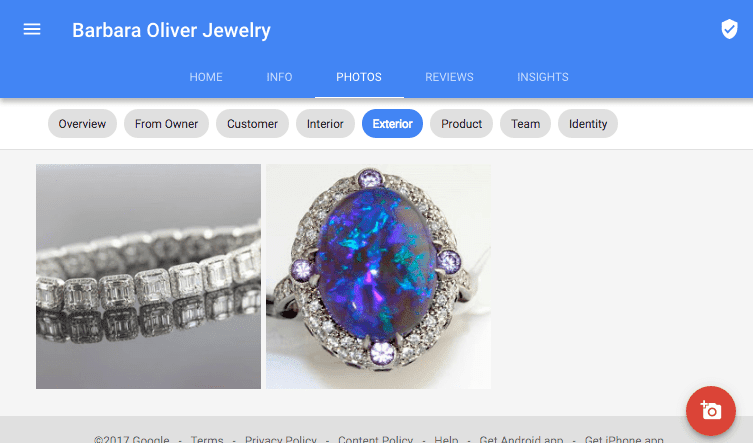This screenshot has height=443, width=753.
Task: Select the Overview photo filter chip
Action: 82,124
